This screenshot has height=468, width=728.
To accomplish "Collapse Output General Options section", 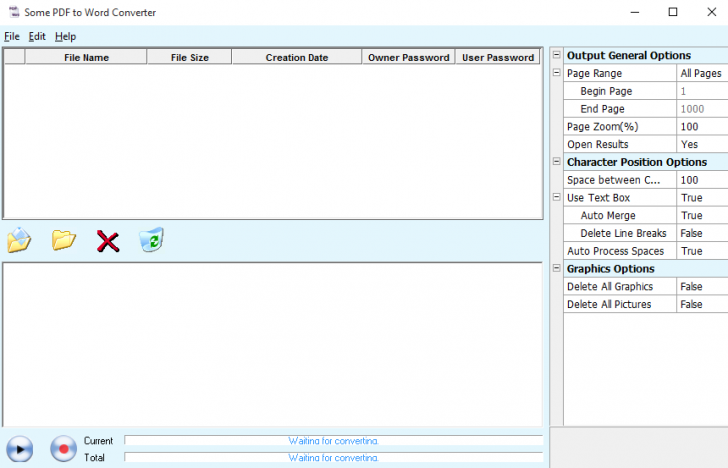I will point(556,55).
